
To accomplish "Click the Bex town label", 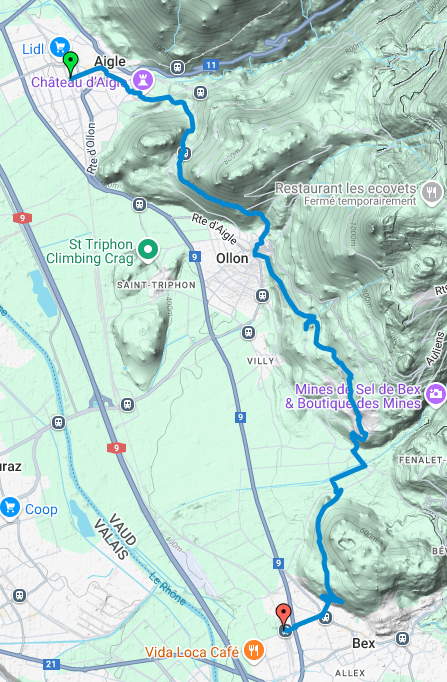I will coord(364,643).
